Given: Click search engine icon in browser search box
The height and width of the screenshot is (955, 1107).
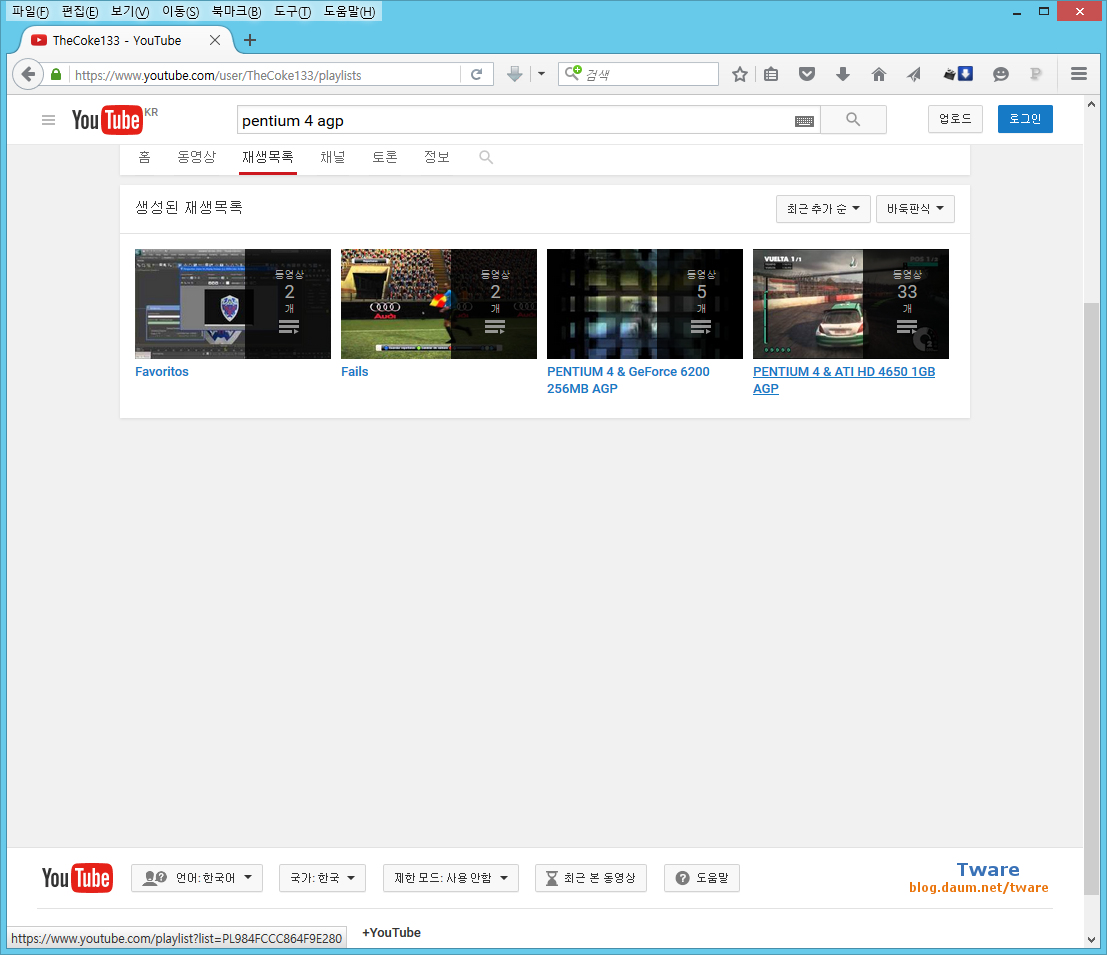Looking at the screenshot, I should coord(573,73).
